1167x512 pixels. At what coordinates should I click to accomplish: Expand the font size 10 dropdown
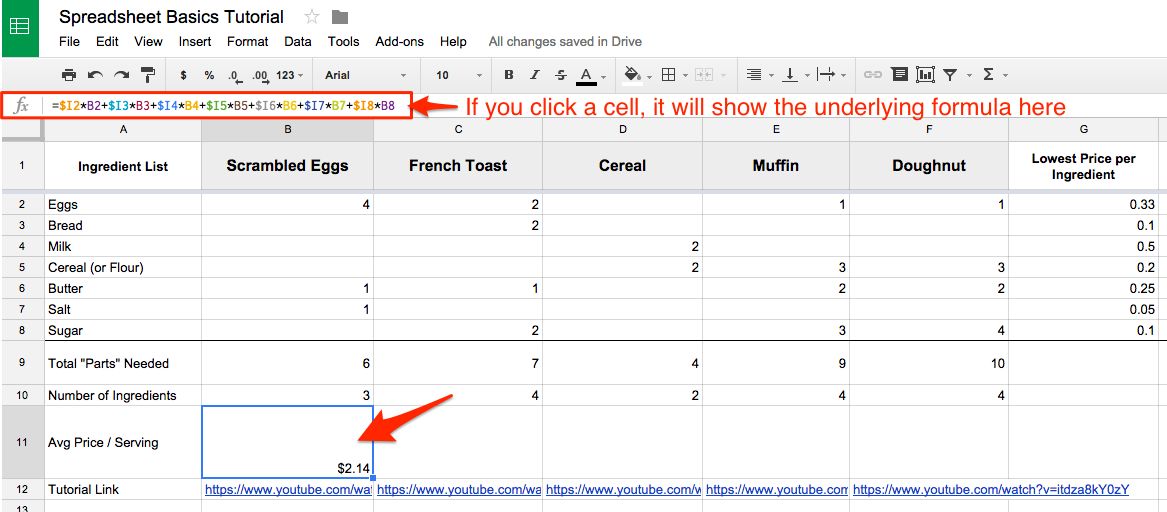pos(456,75)
